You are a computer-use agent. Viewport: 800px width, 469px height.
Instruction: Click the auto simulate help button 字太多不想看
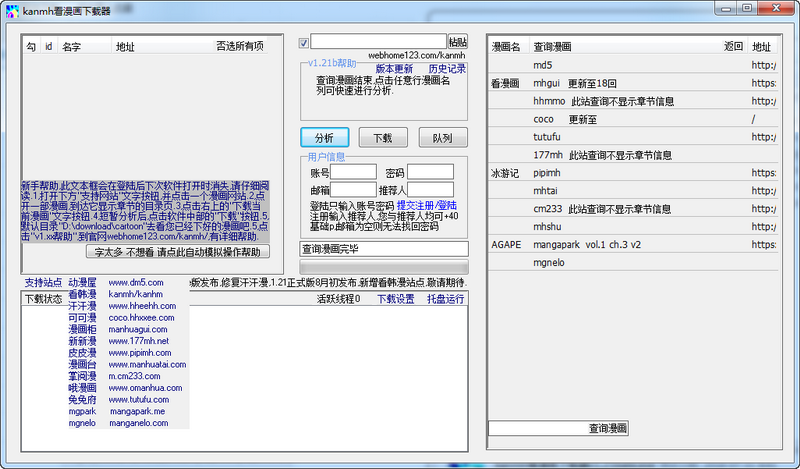178,252
